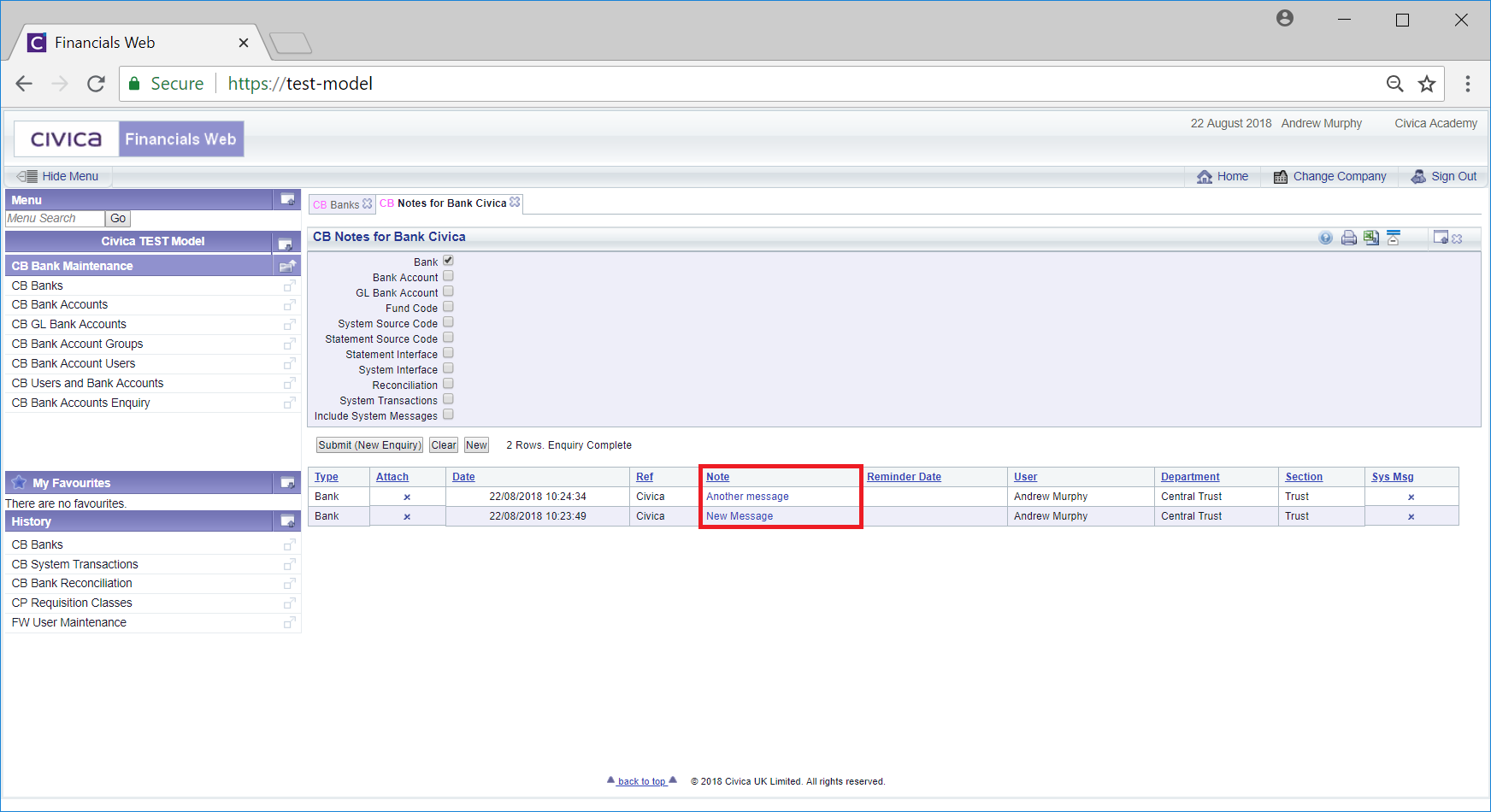The height and width of the screenshot is (812, 1491).
Task: Tick the GL Bank Account checkbox
Action: [448, 291]
